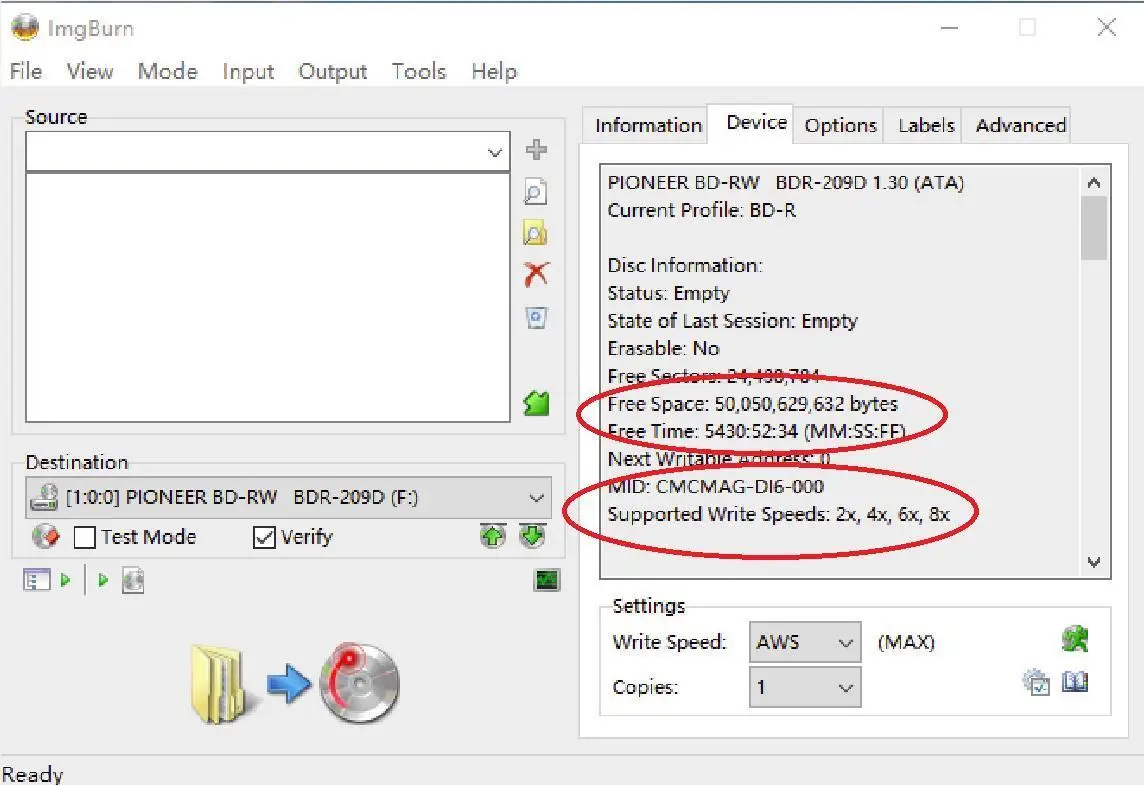The width and height of the screenshot is (1144, 785).
Task: Click the ImgBurn title bar app icon
Action: [x=25, y=28]
